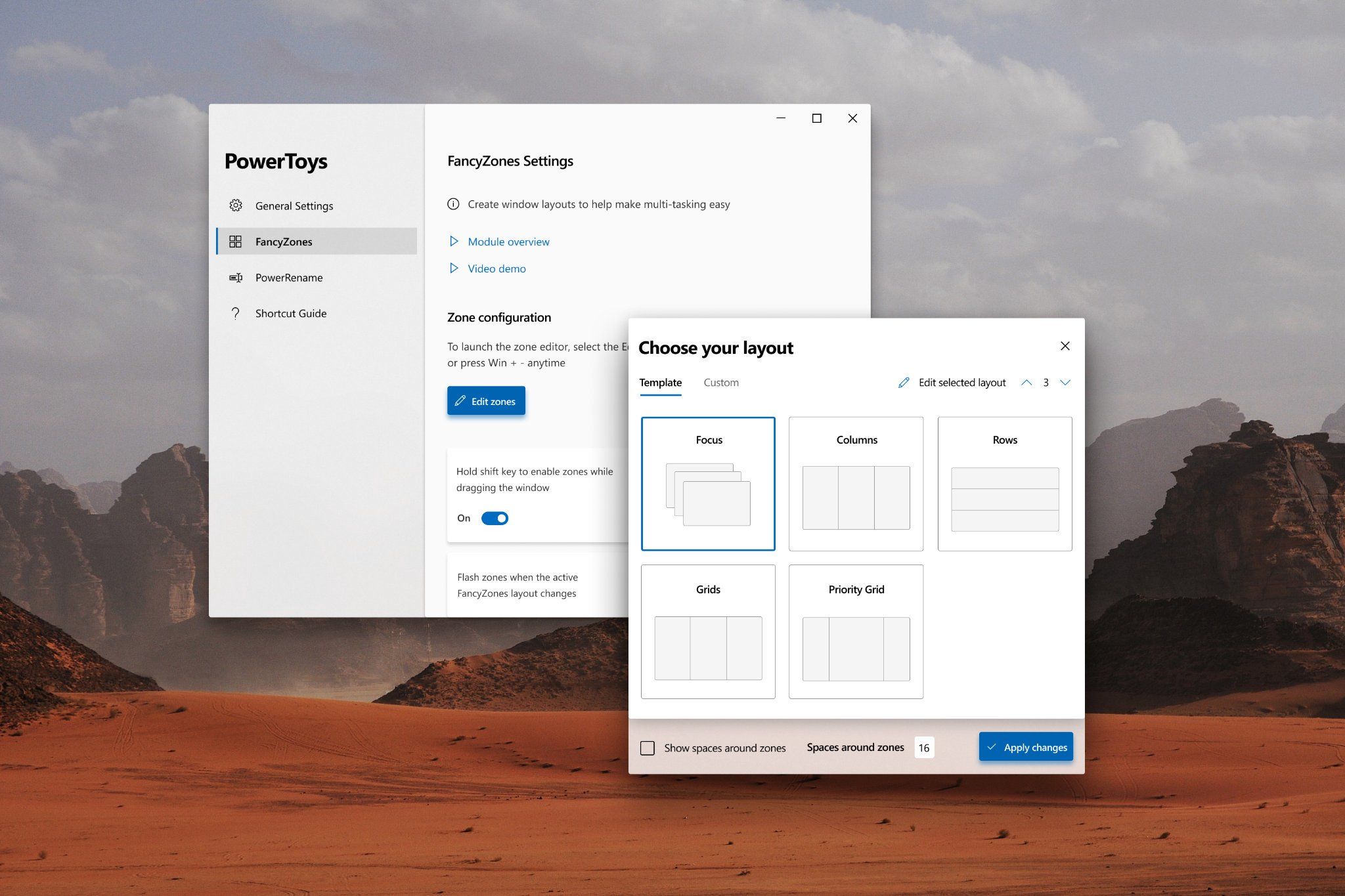The image size is (1345, 896).
Task: Select FancyZones in the sidebar
Action: (317, 242)
